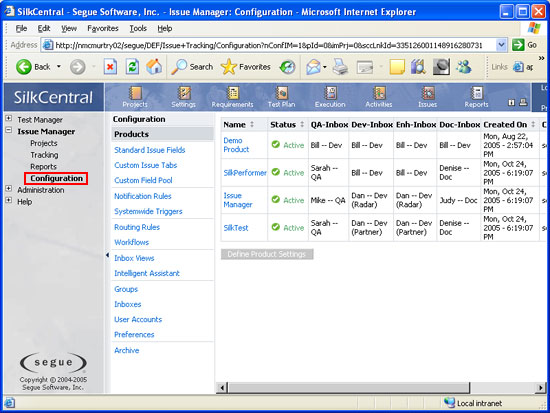Image resolution: width=550 pixels, height=413 pixels.
Task: Open the User Accounts link
Action: point(138,319)
